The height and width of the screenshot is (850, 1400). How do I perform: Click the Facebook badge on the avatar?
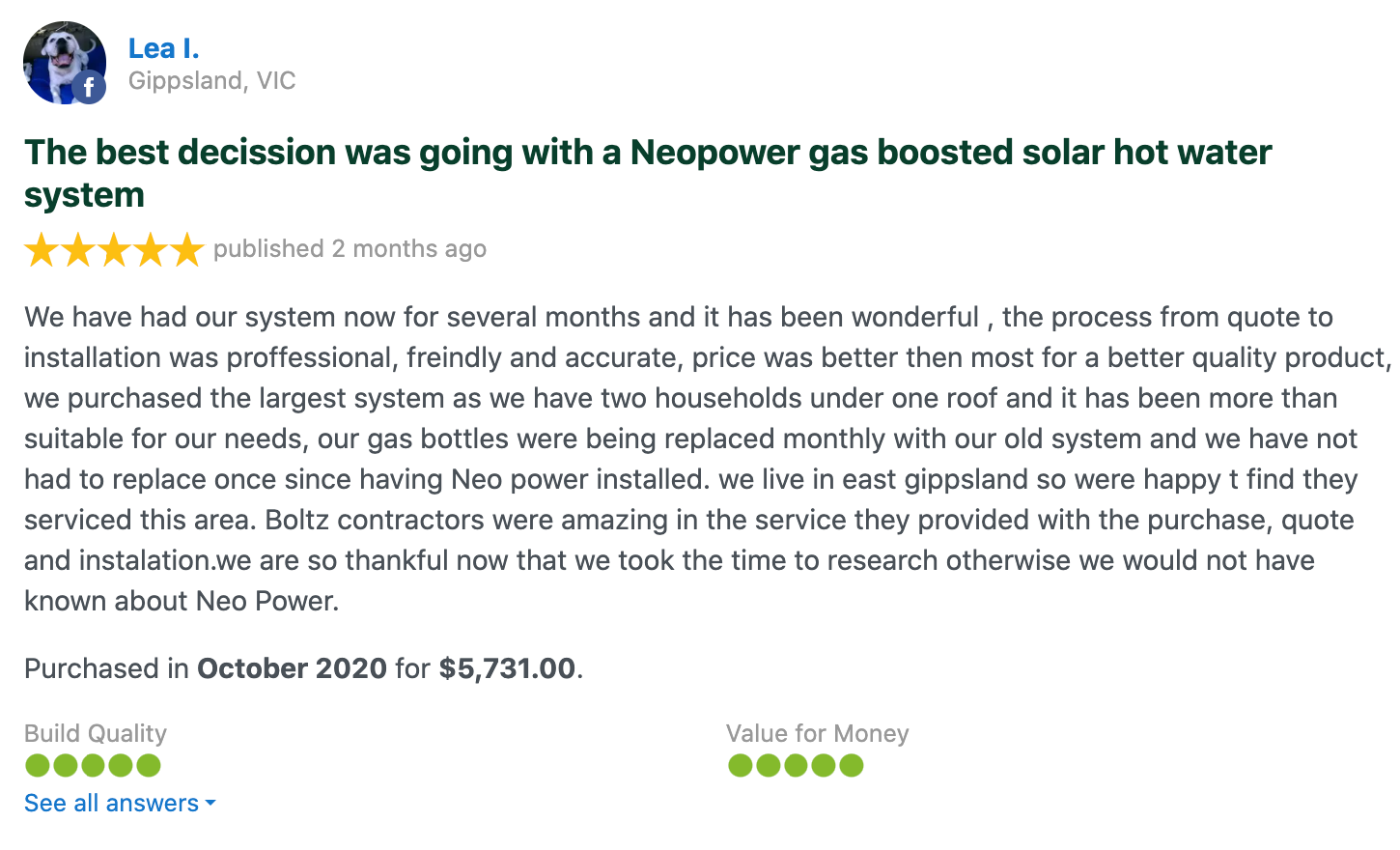pos(89,88)
